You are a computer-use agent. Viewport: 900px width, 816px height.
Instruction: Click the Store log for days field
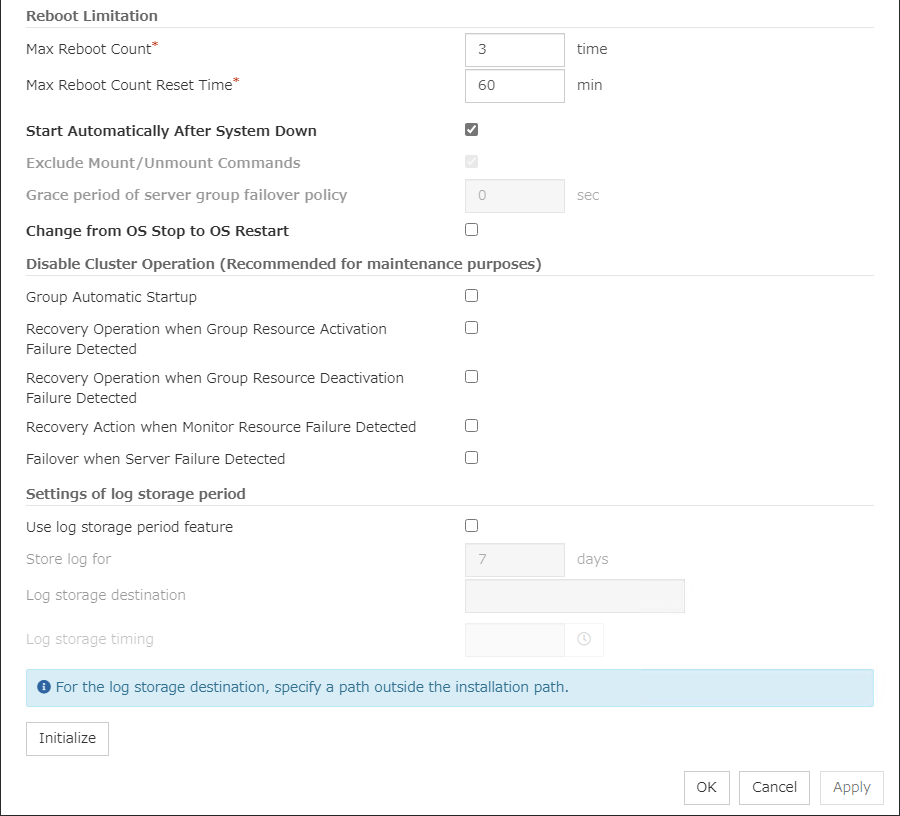tap(515, 560)
